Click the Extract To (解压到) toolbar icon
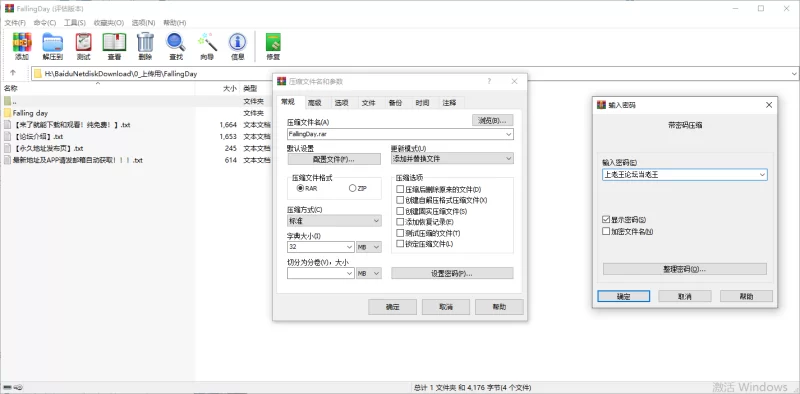Screen dimensions: 800x394 pyautogui.click(x=53, y=46)
